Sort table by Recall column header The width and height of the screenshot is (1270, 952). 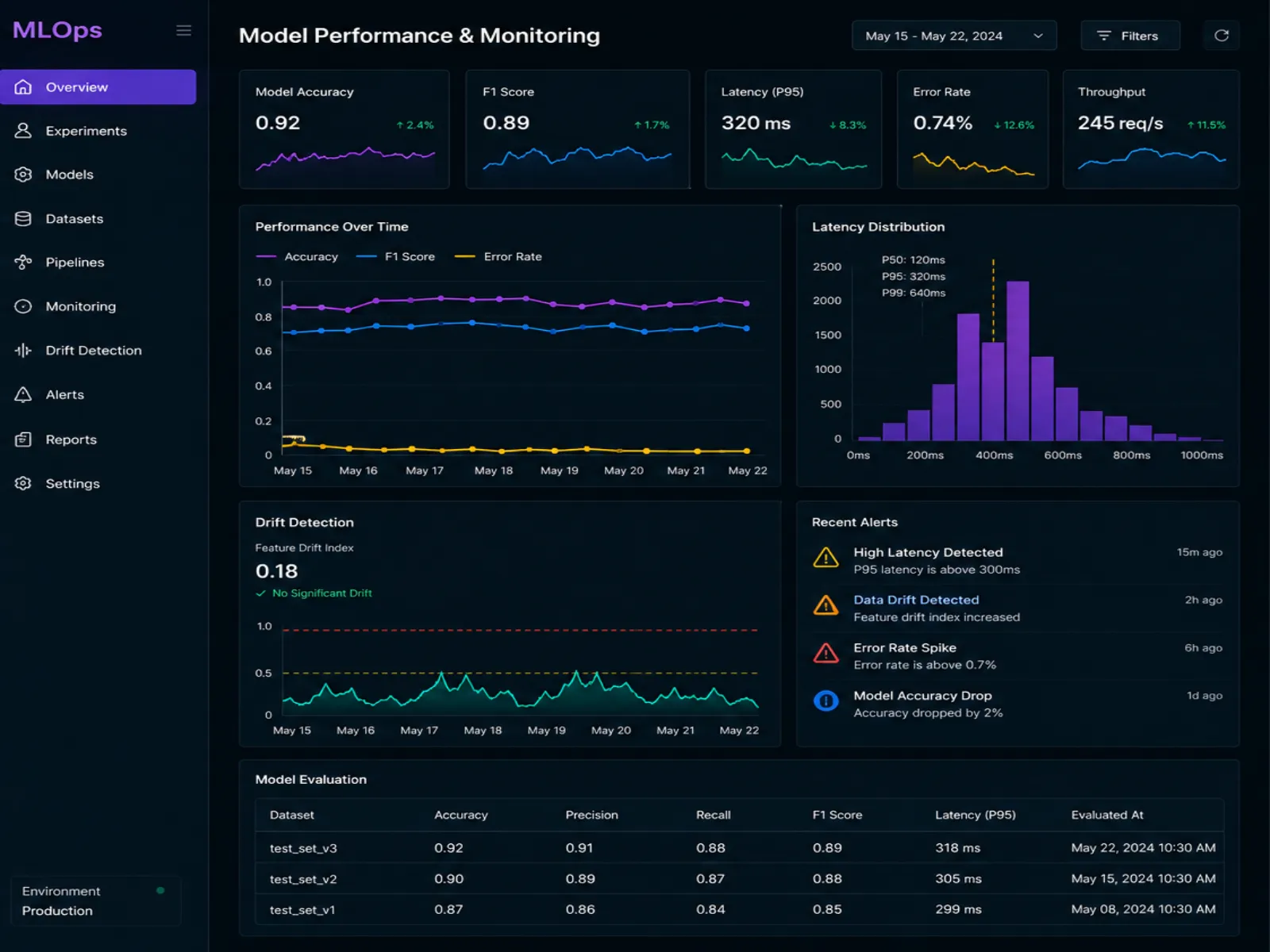pyautogui.click(x=713, y=816)
